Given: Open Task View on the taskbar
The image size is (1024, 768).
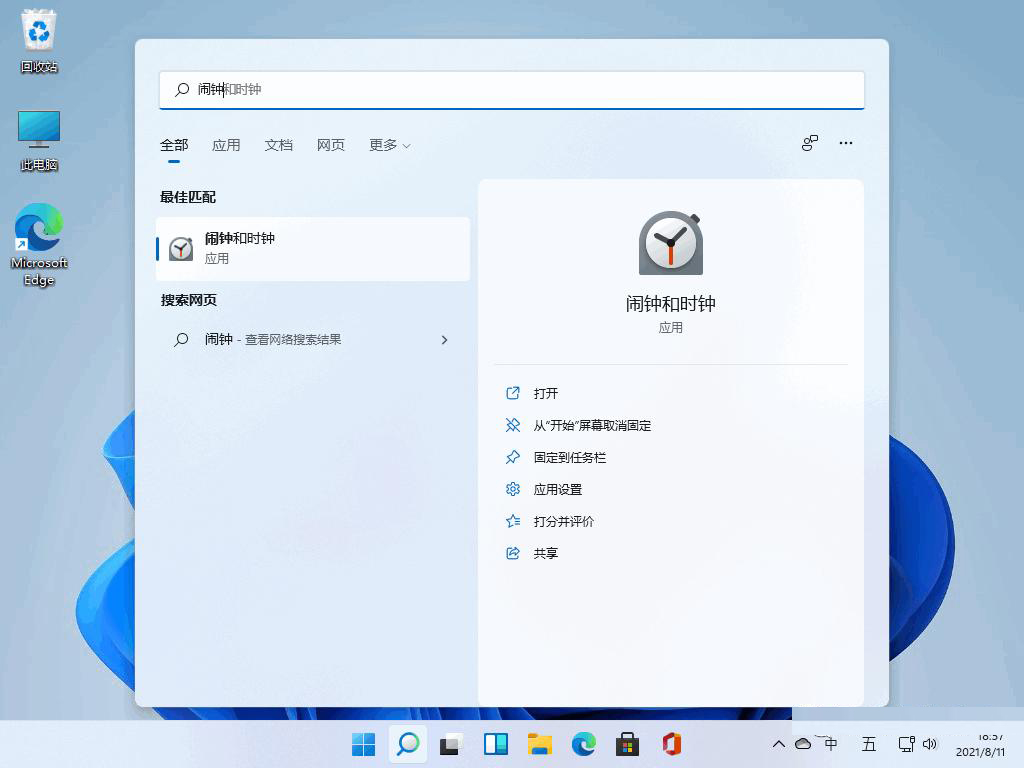Looking at the screenshot, I should [x=451, y=744].
